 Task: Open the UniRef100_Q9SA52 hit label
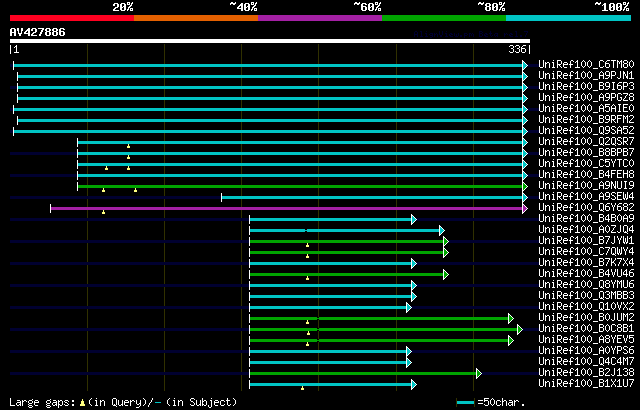[586, 131]
